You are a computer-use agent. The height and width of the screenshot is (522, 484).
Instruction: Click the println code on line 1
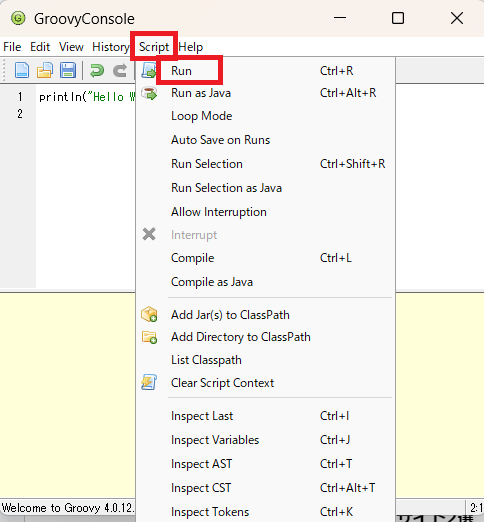coord(87,97)
